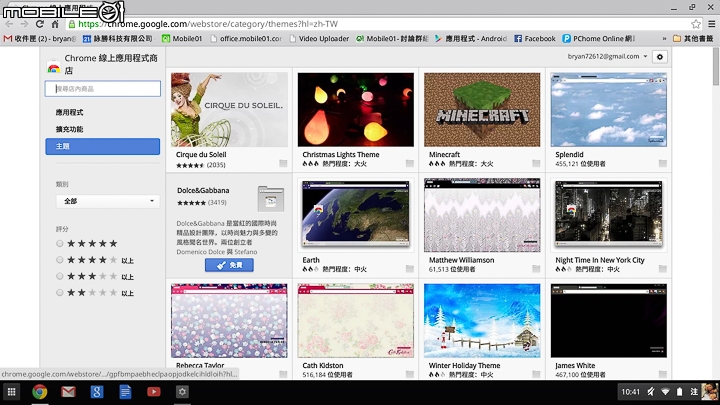Go back with the browser back arrow
This screenshot has height=405, width=720.
click(x=9, y=24)
